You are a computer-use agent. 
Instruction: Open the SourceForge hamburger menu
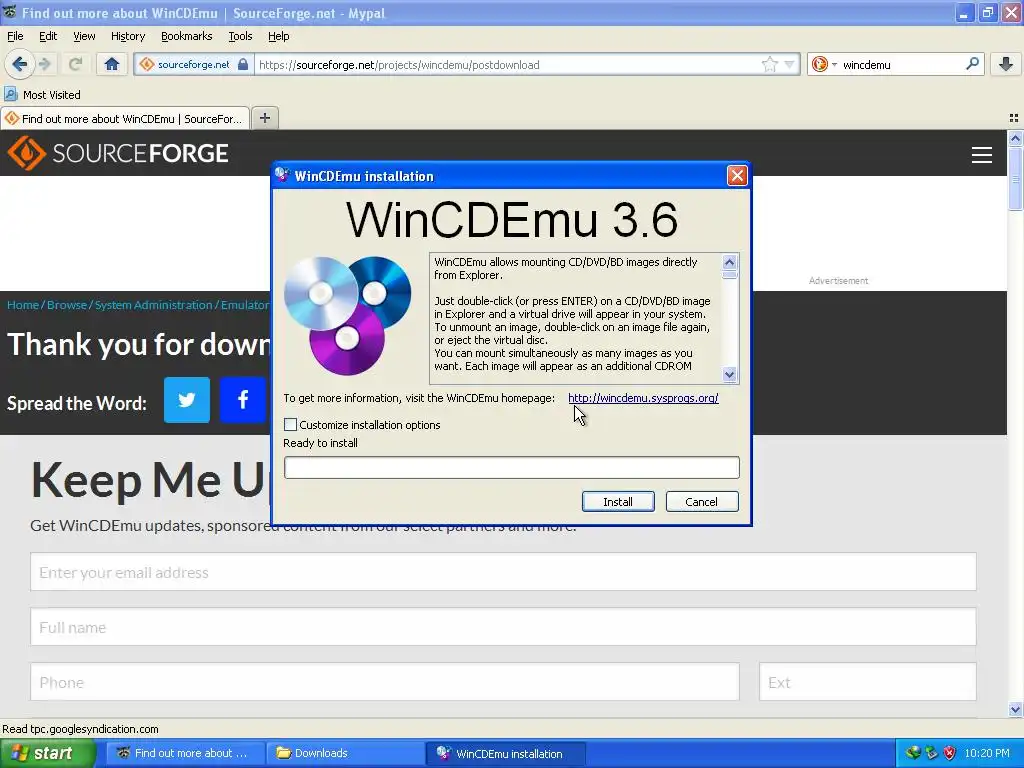pos(982,155)
